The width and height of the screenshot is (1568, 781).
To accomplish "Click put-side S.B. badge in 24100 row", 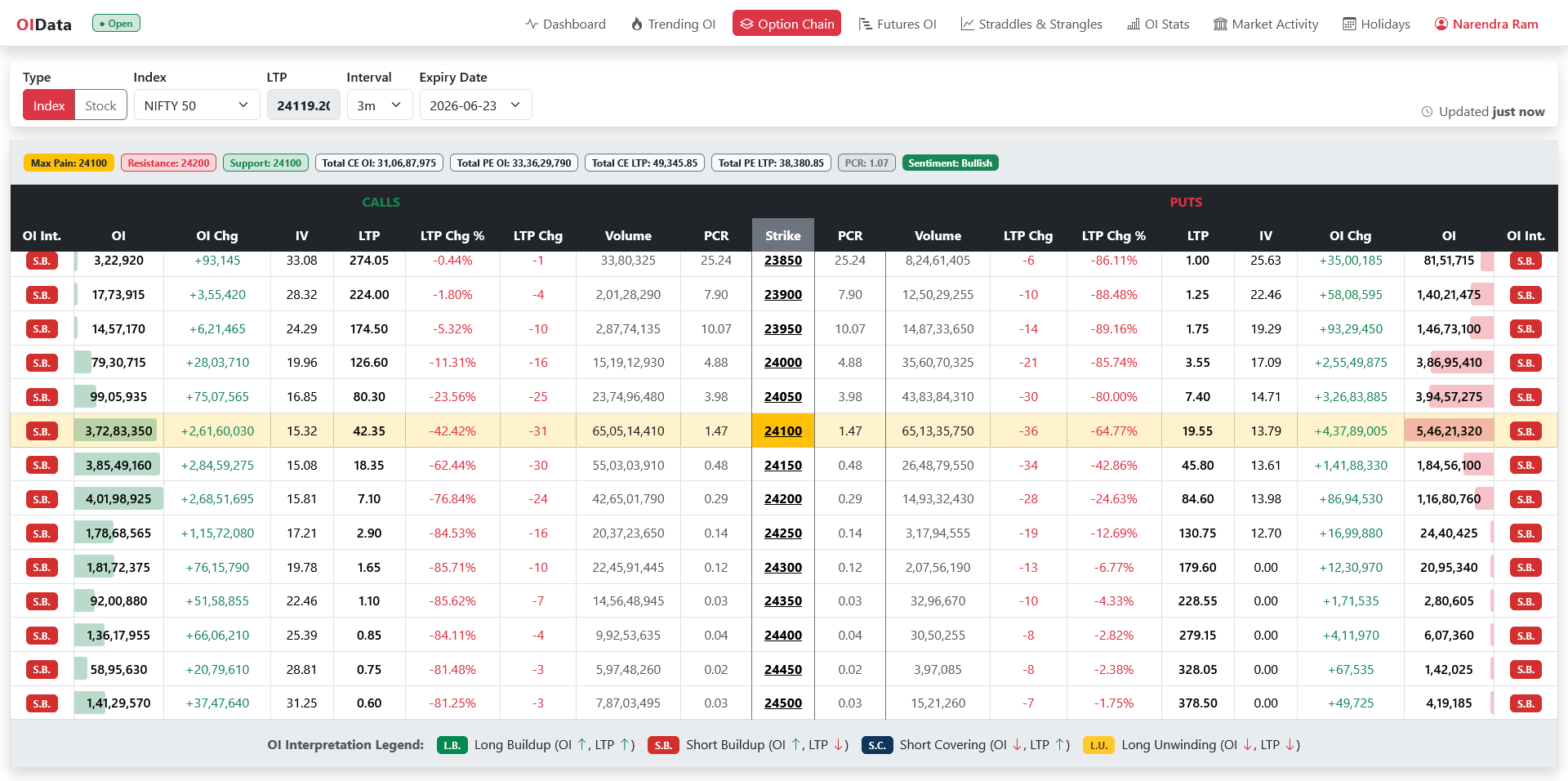I will [1526, 431].
